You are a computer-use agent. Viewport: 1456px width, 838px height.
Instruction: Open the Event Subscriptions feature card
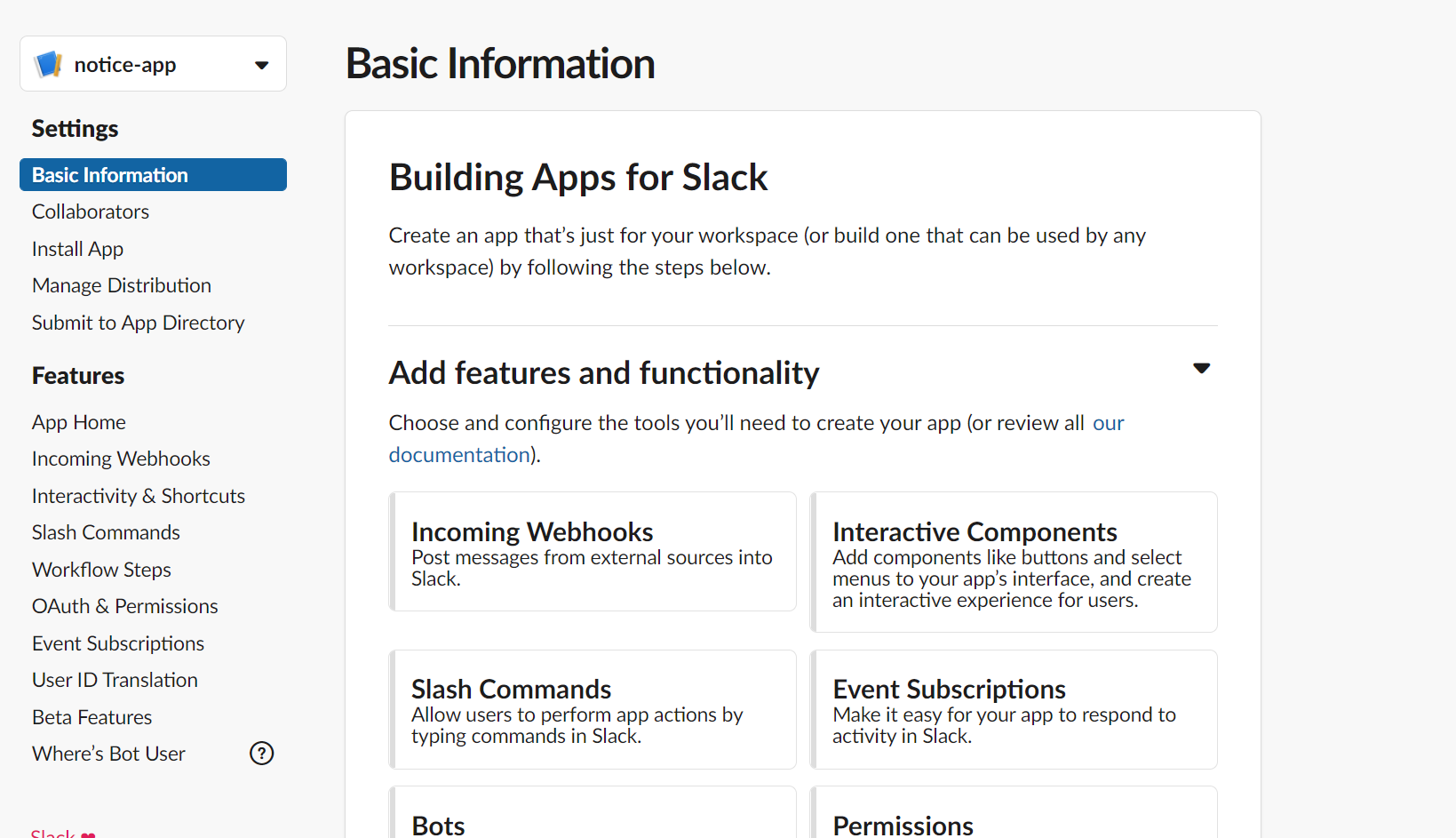(x=1014, y=709)
